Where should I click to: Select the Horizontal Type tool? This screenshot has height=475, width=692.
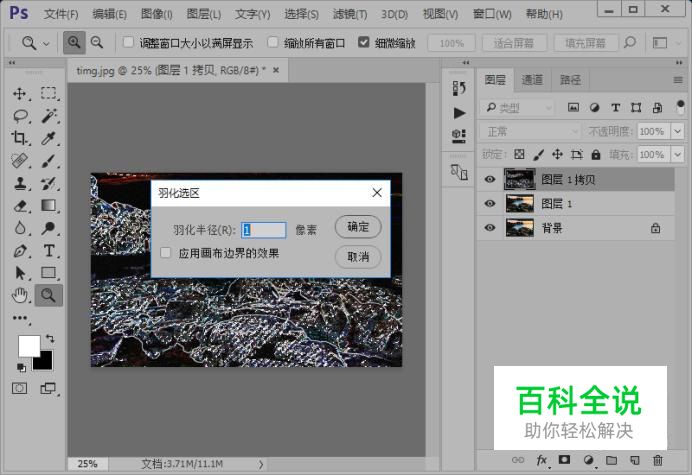pyautogui.click(x=48, y=250)
